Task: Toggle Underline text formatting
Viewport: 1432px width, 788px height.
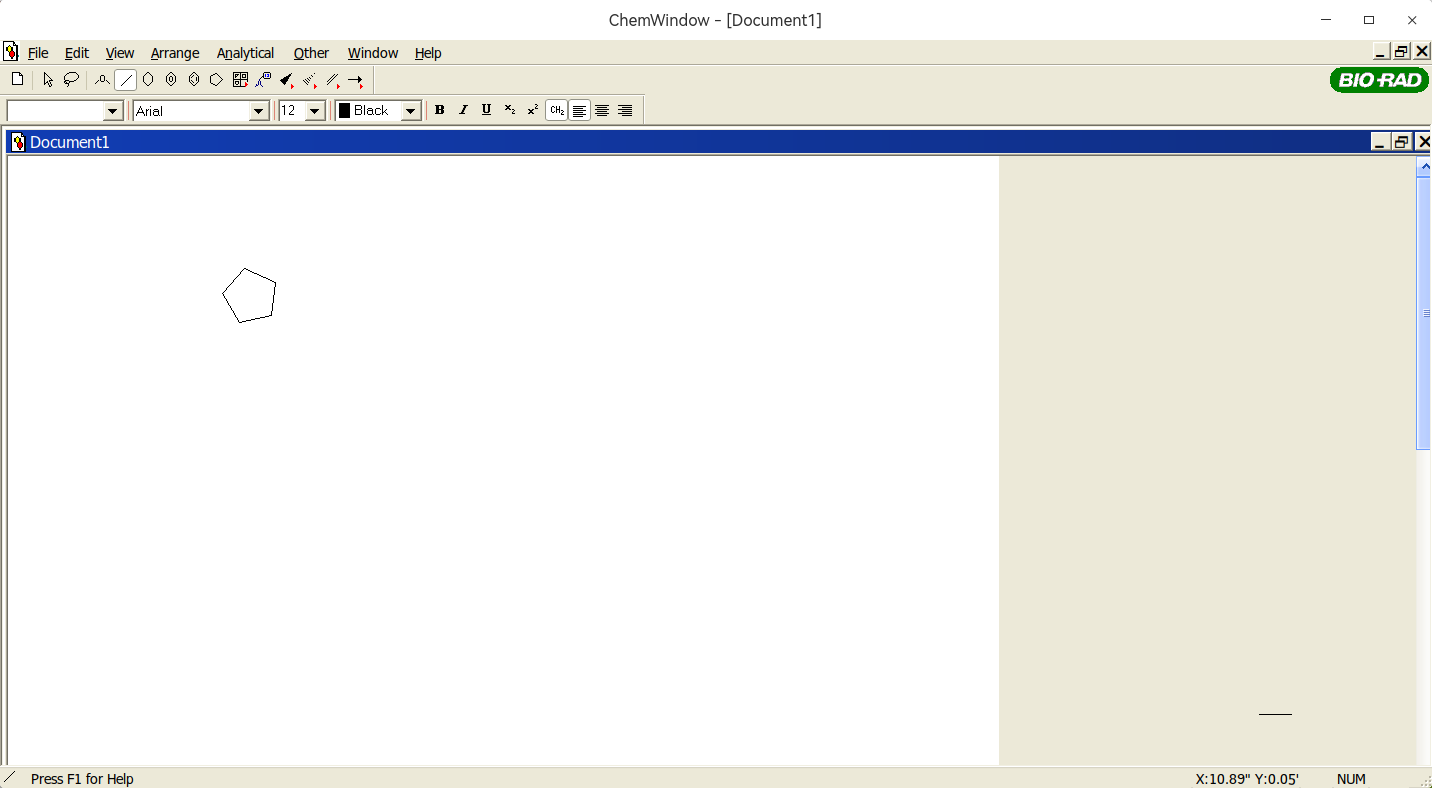Action: pyautogui.click(x=486, y=110)
